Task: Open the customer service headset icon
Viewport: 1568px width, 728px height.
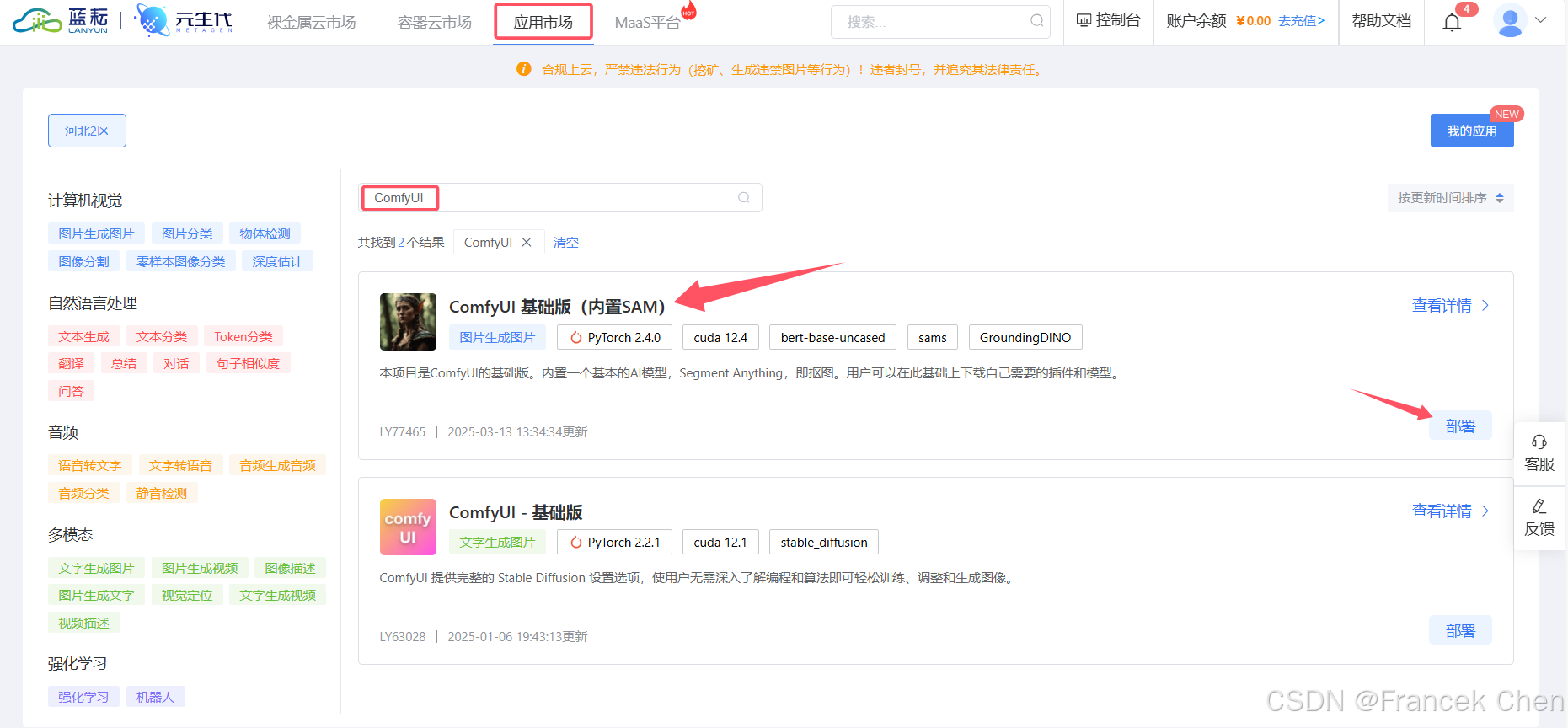Action: point(1539,442)
